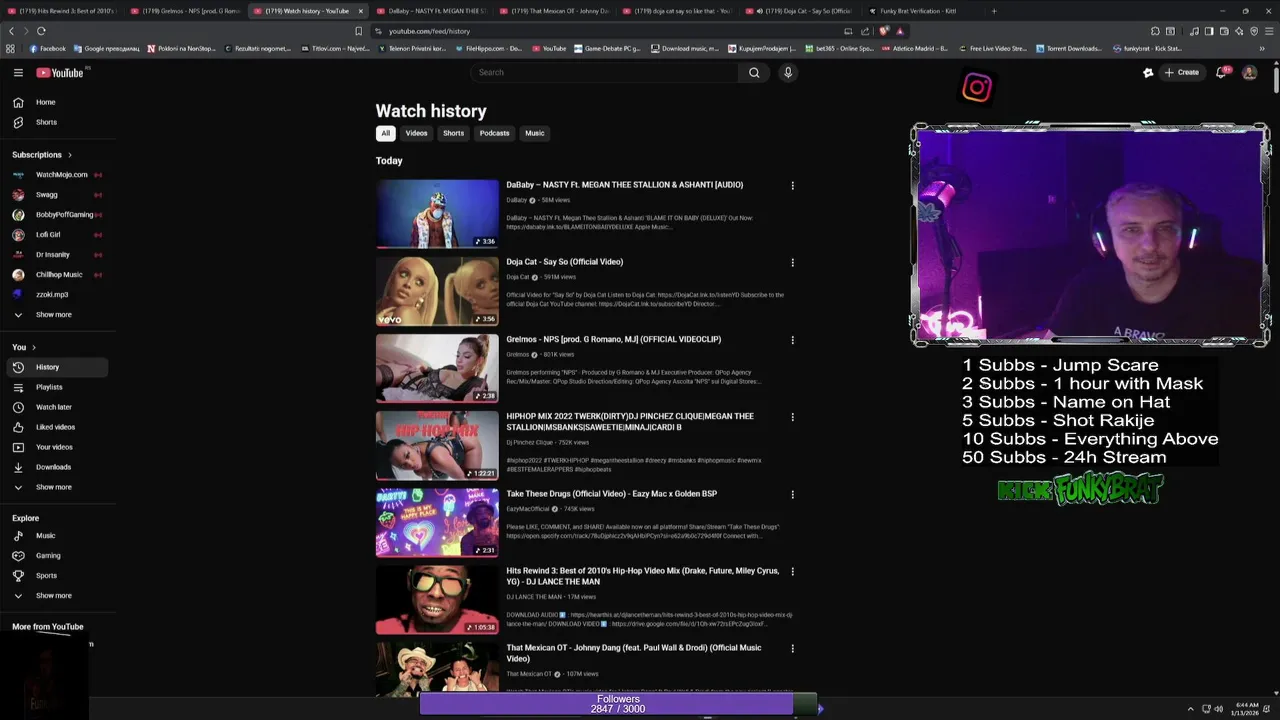The height and width of the screenshot is (720, 1280).
Task: Click the YouTube search field
Action: (x=605, y=72)
